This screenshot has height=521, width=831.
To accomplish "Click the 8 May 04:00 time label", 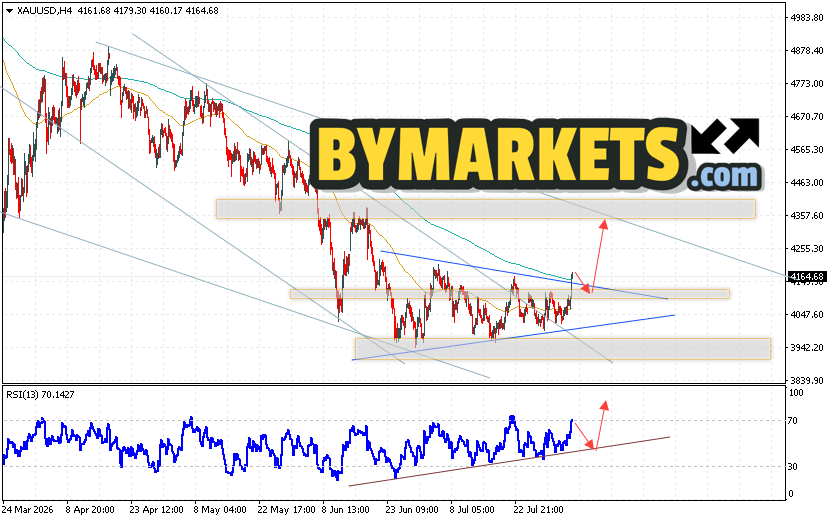I will [220, 510].
